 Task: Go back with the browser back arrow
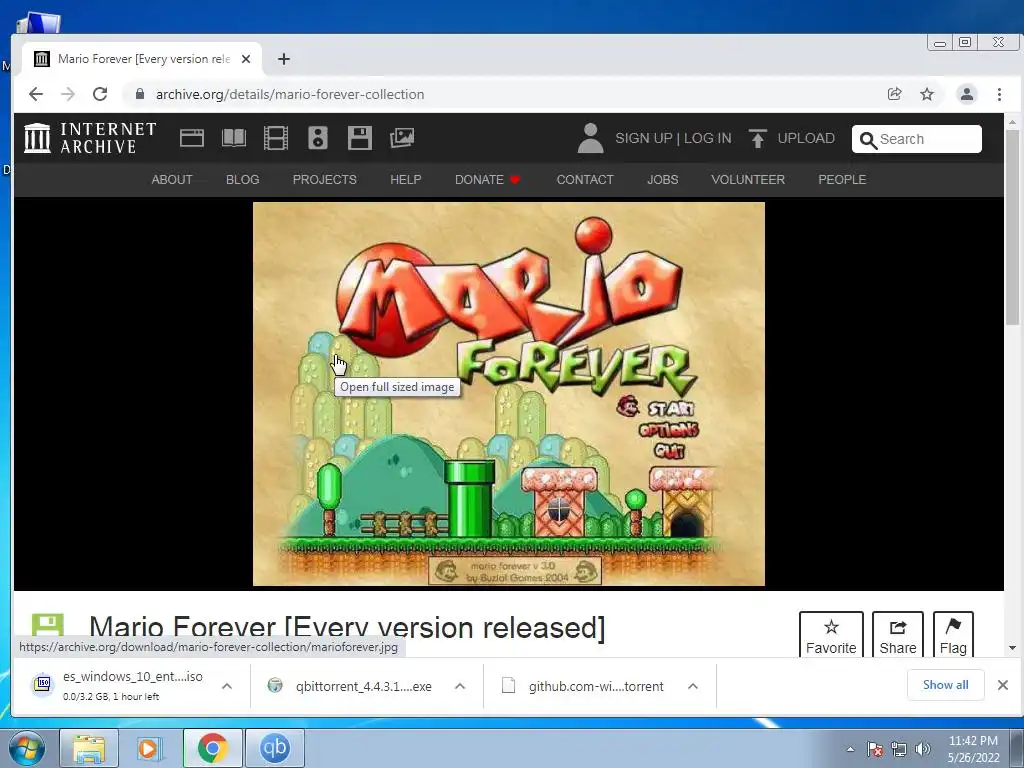36,94
